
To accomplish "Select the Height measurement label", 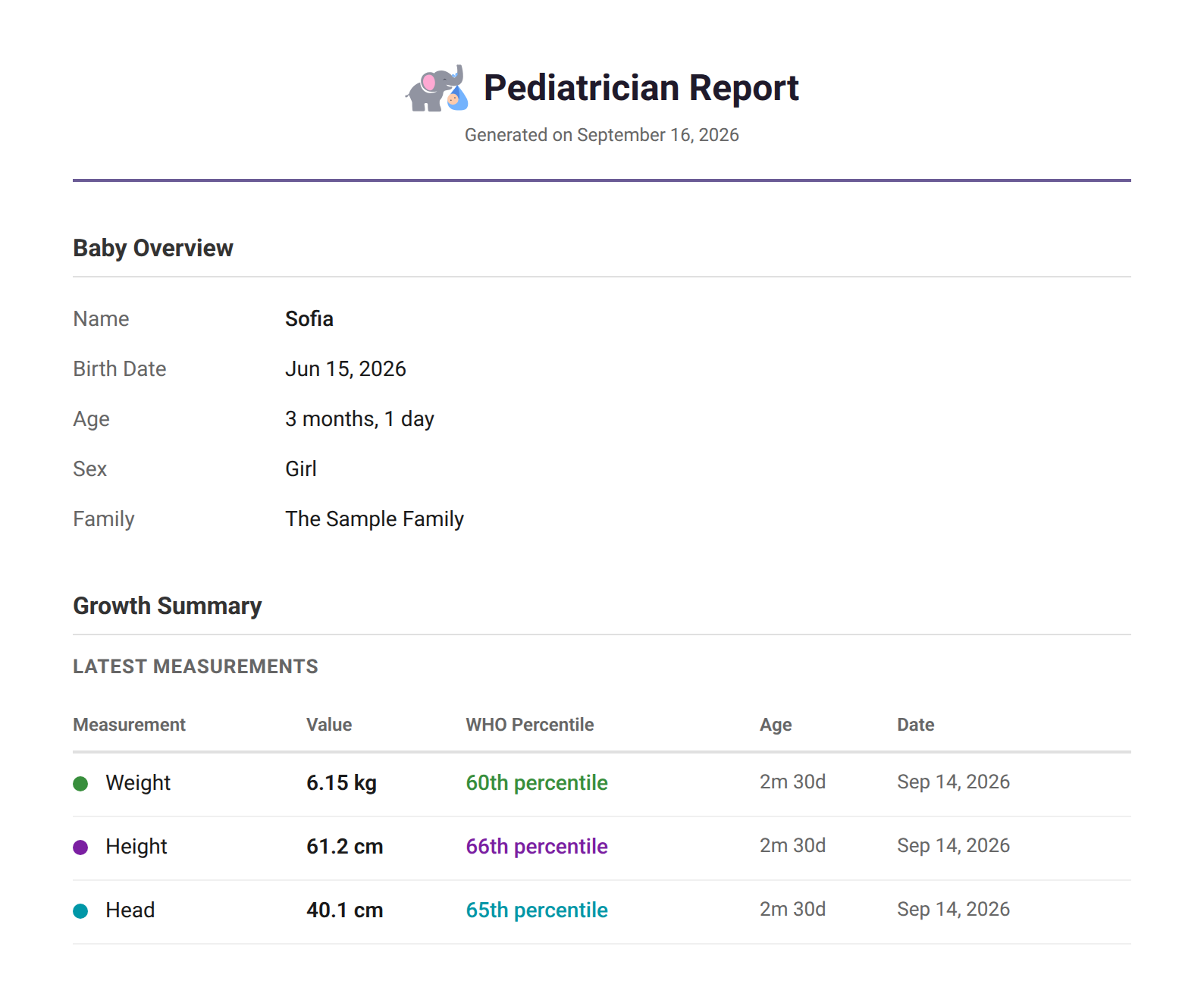I will [x=136, y=846].
